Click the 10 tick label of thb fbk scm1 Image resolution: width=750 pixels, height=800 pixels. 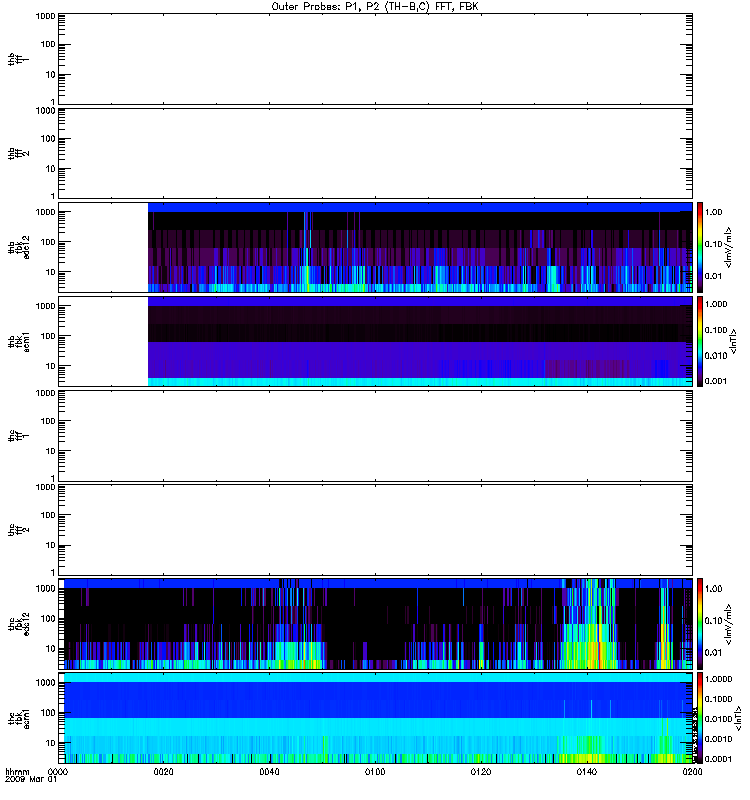(x=51, y=366)
